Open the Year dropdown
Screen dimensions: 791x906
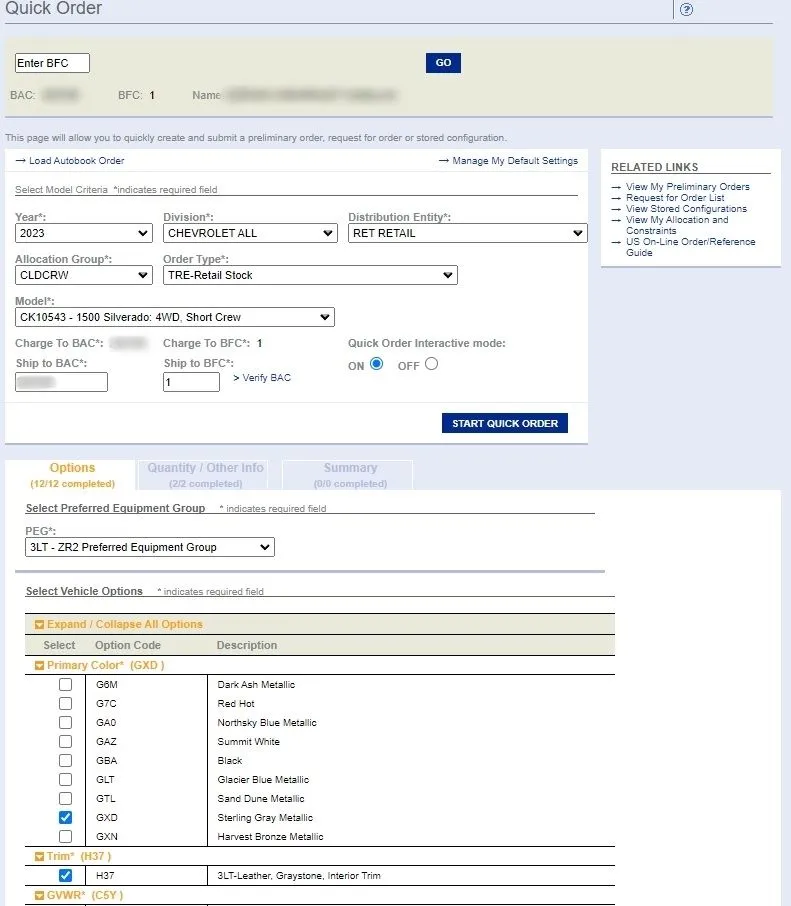click(84, 233)
